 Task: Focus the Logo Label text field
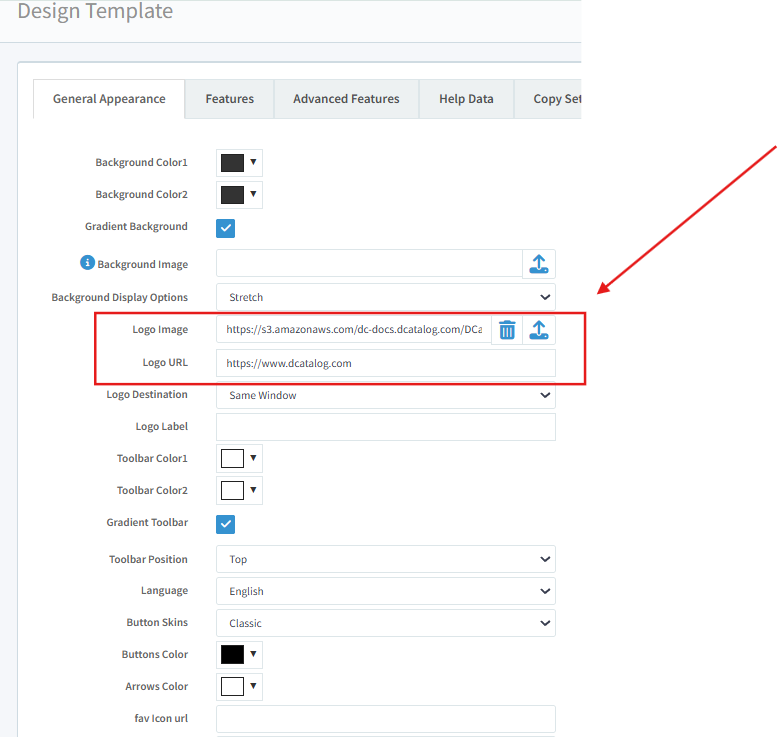click(385, 427)
